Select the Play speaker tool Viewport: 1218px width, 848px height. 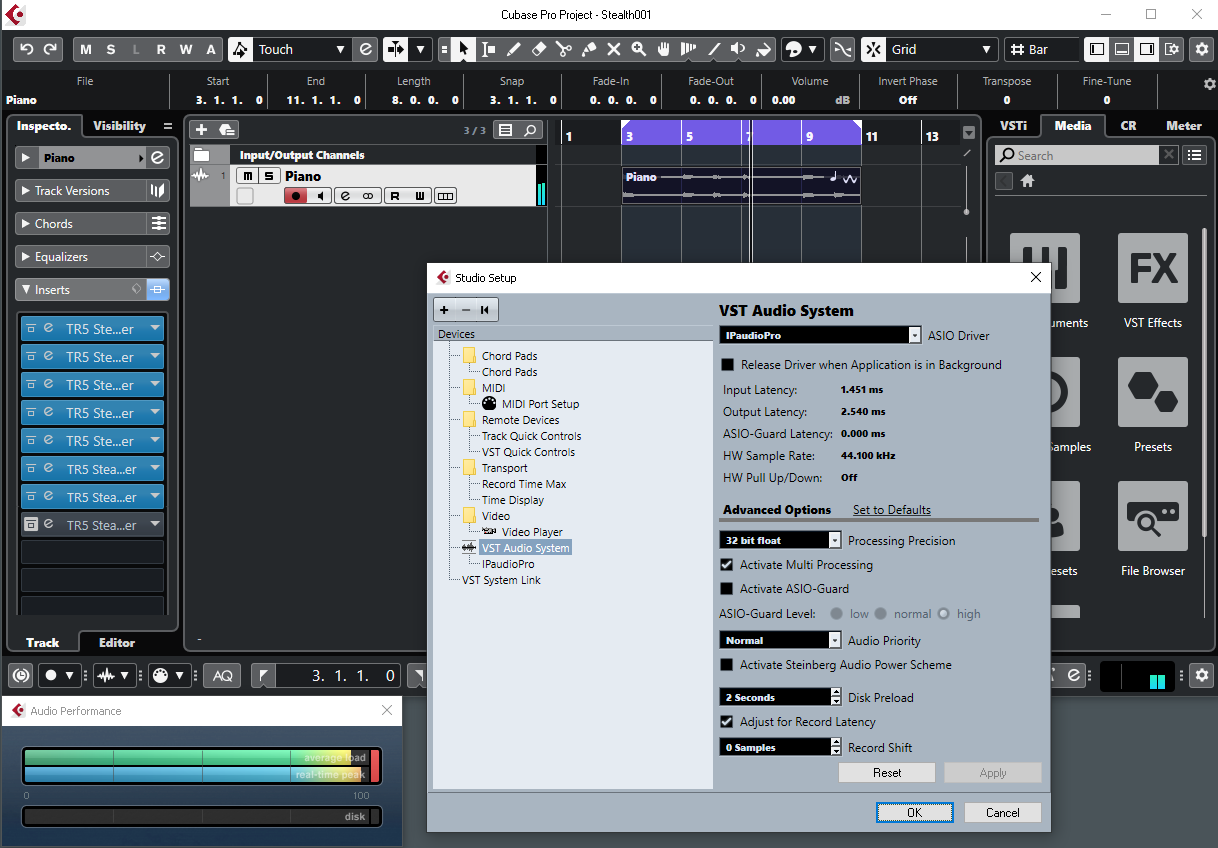coord(738,49)
